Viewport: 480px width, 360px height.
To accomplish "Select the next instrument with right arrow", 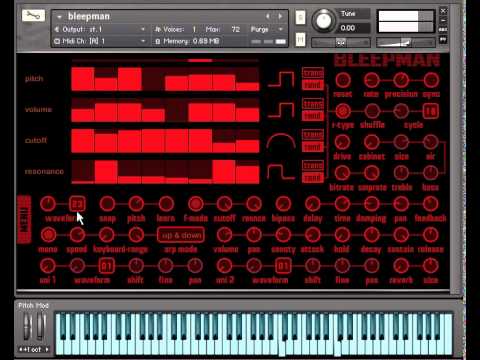I will tap(280, 16).
